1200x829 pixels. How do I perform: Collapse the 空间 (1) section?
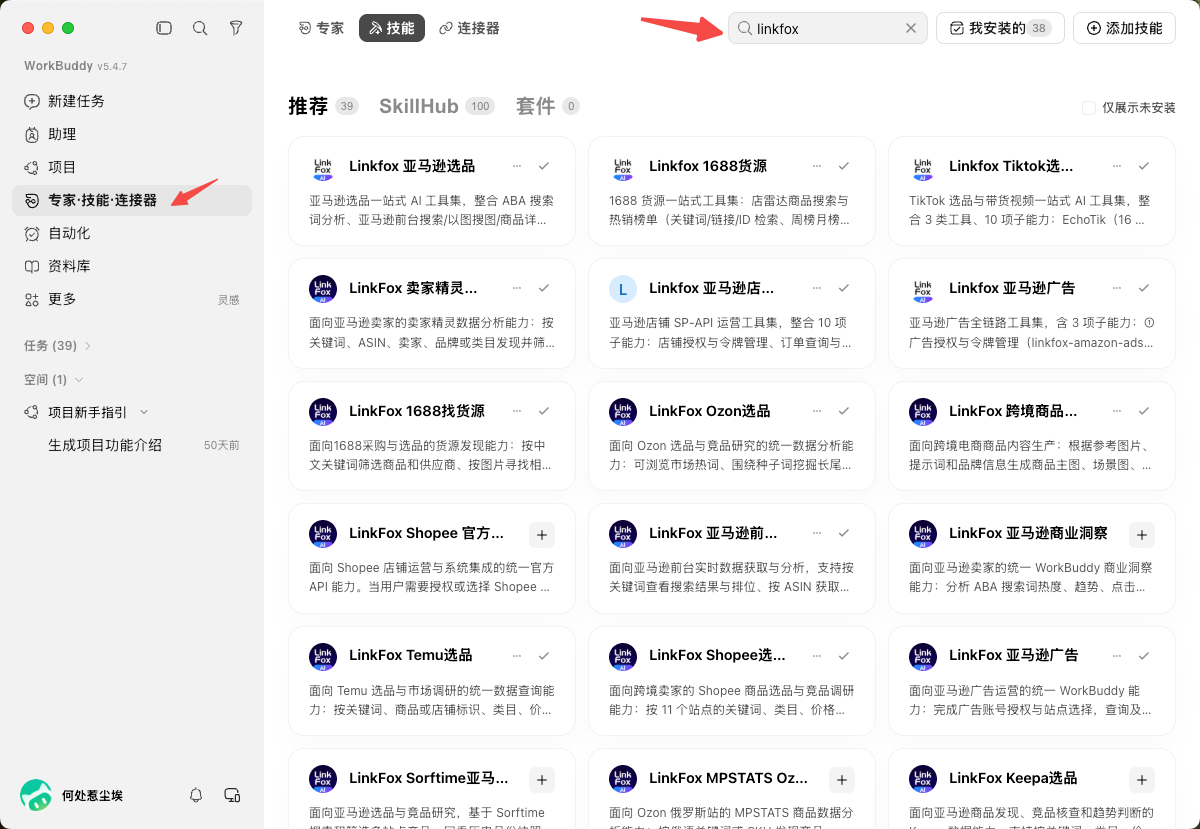(53, 380)
